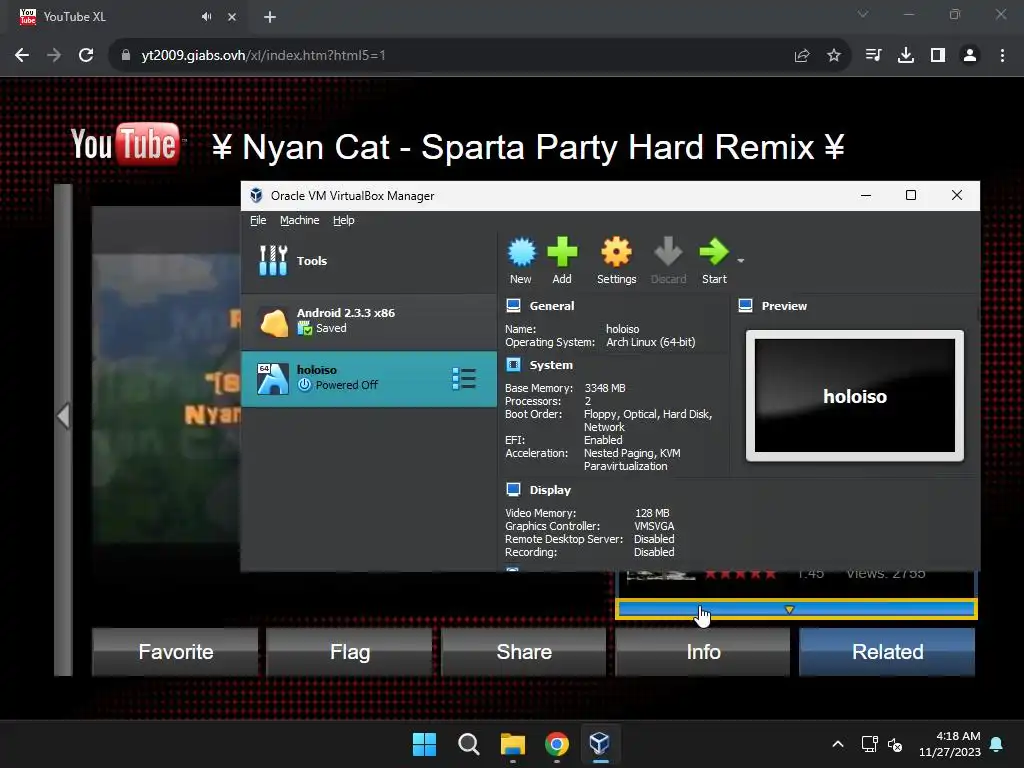Screen dimensions: 1024x768
Task: Open Chrome media control icon
Action: point(873,56)
